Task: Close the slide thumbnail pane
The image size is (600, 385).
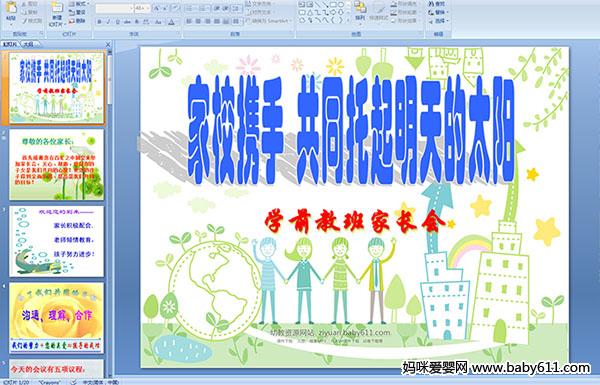Action: 108,44
